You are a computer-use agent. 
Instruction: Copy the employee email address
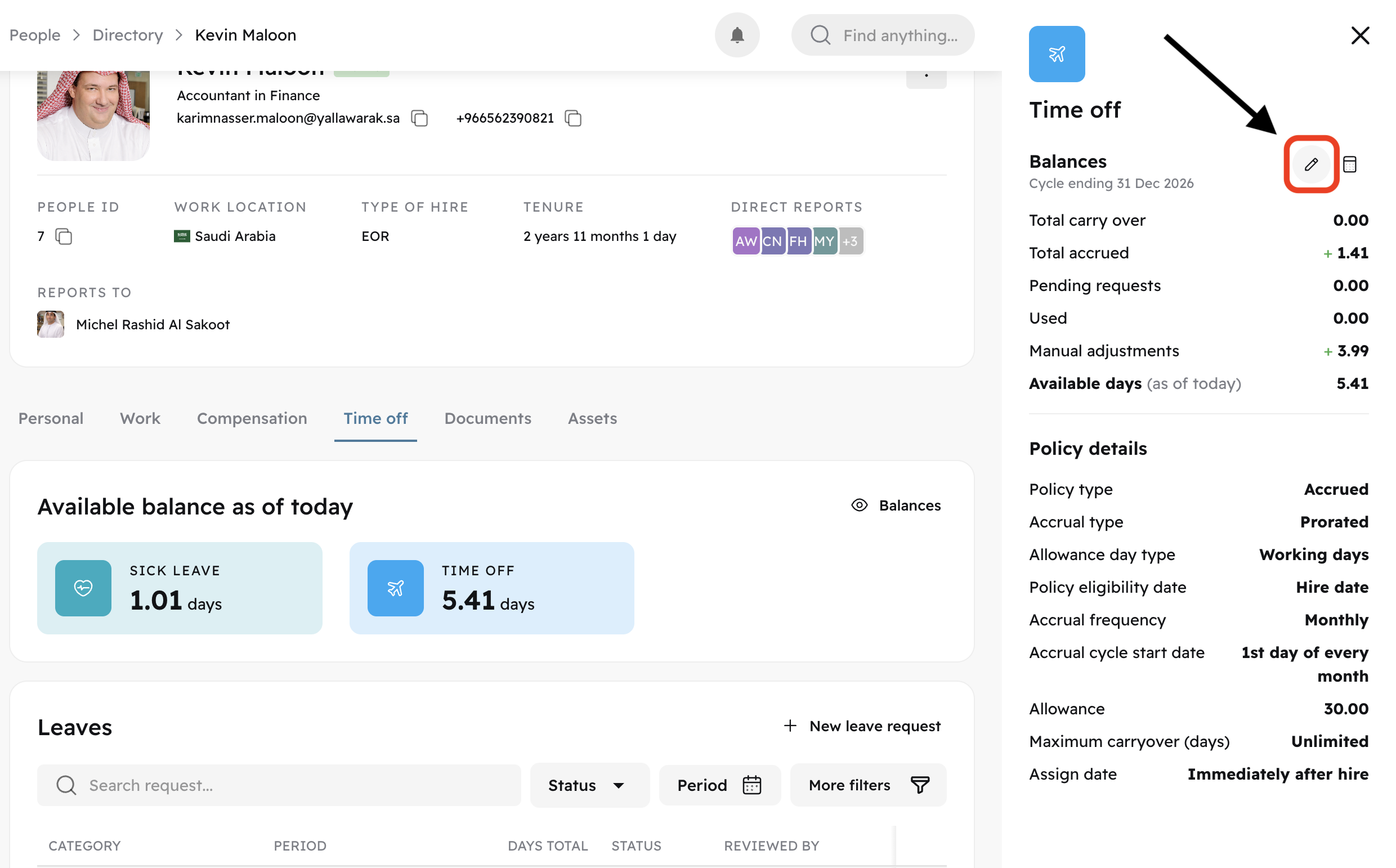pos(419,118)
